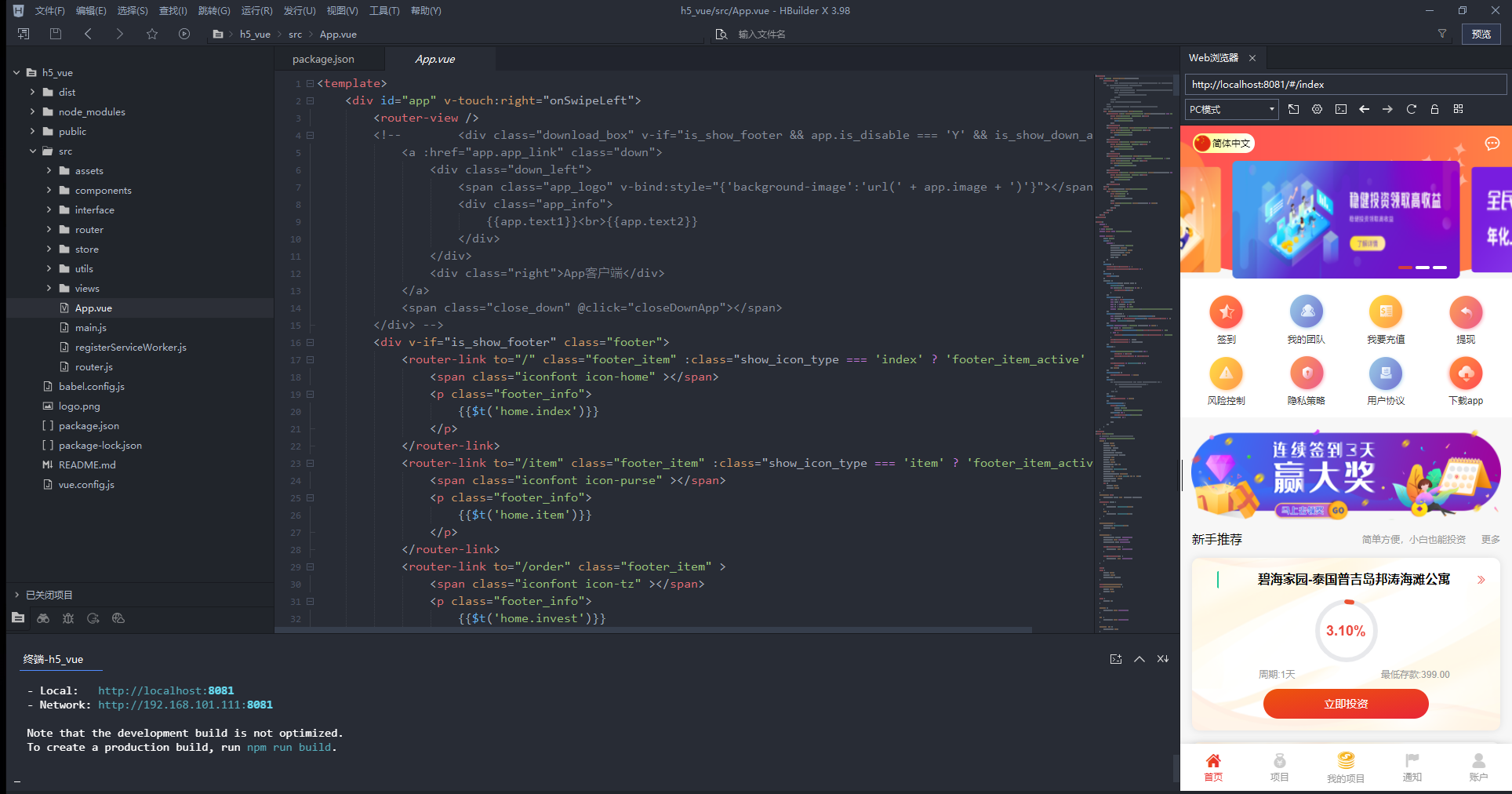This screenshot has height=794, width=1512.
Task: Click the filter funnel icon in toolbar
Action: (x=1441, y=34)
